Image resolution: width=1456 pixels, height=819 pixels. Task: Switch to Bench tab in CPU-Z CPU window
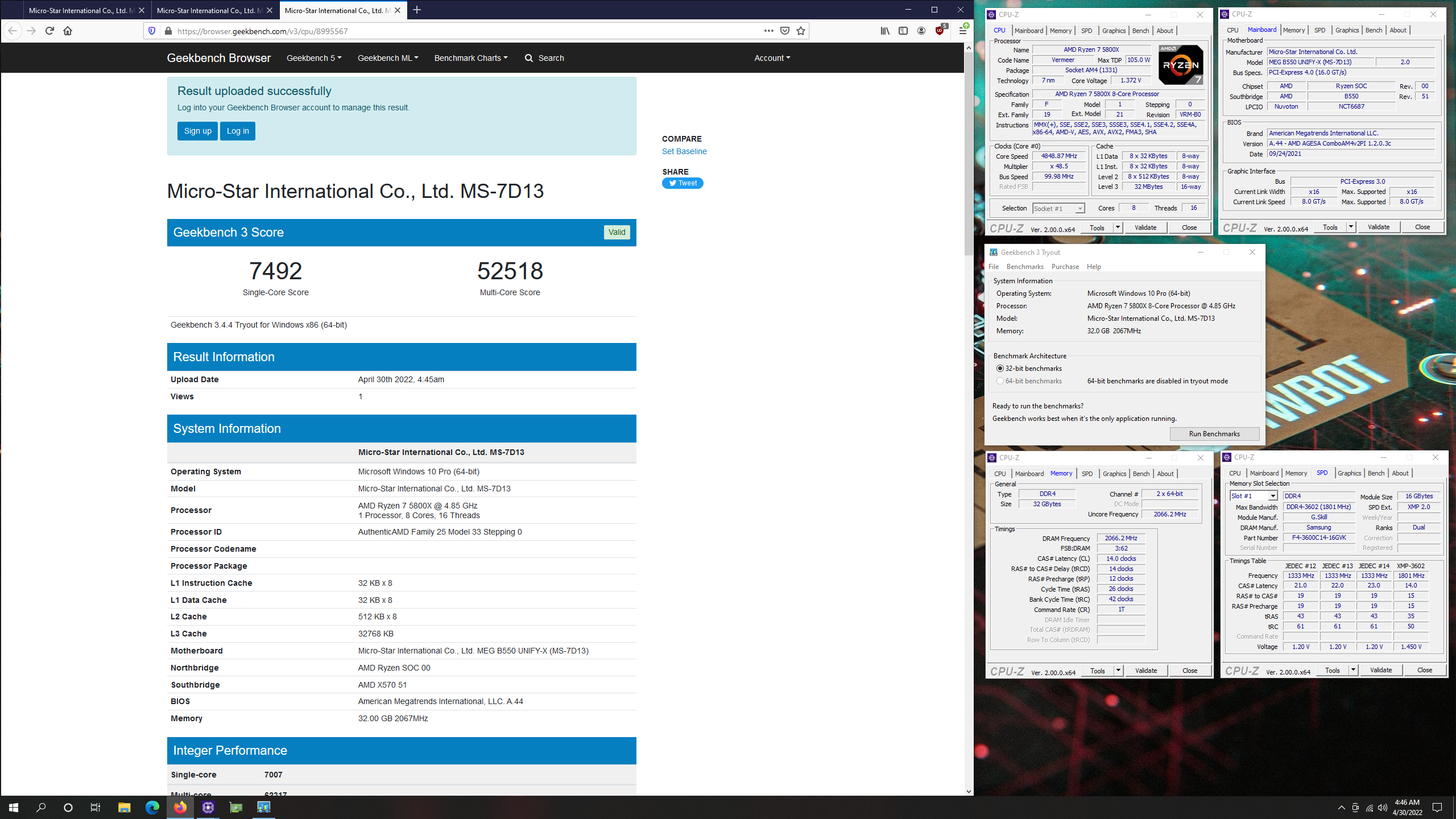click(1140, 31)
